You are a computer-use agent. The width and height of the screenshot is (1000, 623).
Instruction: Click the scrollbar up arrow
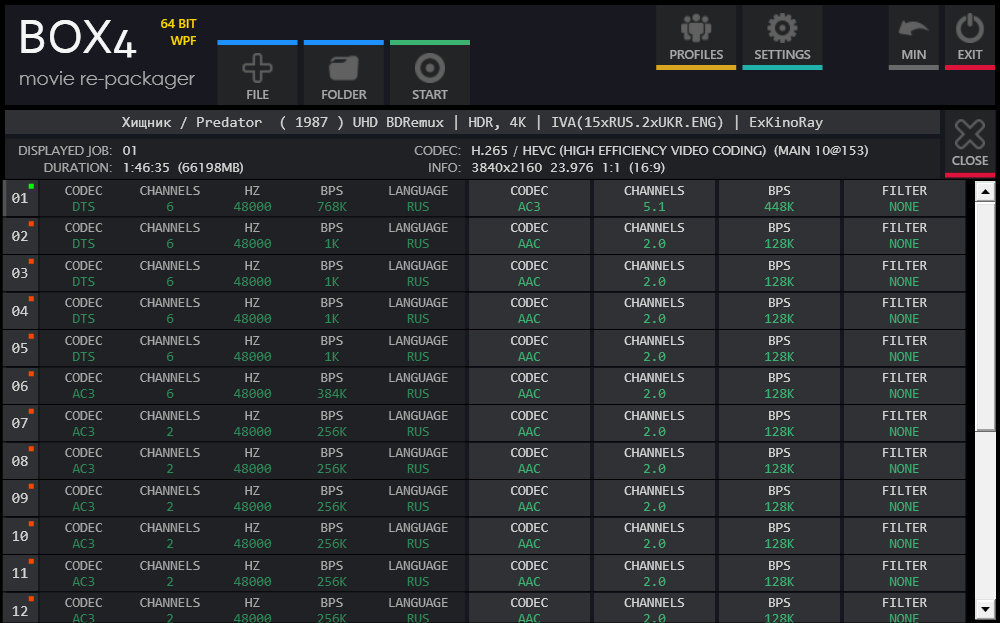coord(985,191)
